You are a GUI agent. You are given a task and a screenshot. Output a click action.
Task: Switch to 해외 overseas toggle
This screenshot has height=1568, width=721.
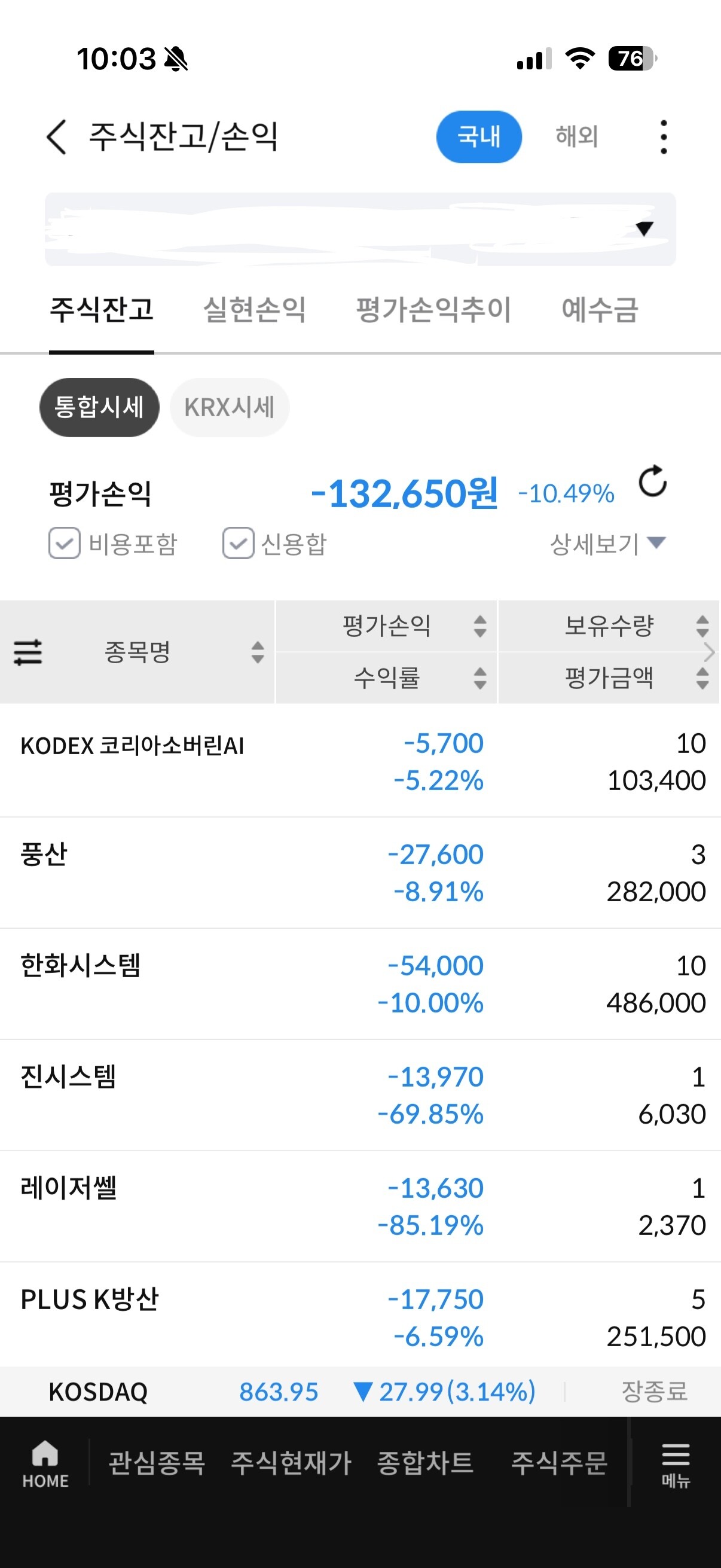click(576, 136)
